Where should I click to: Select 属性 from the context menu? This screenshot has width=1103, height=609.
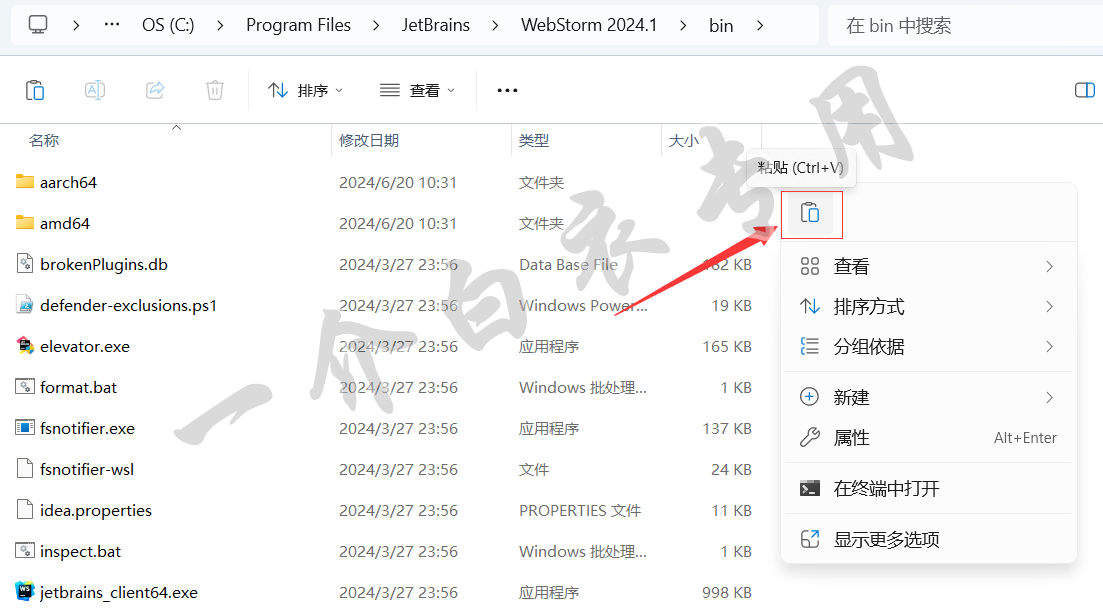click(852, 438)
